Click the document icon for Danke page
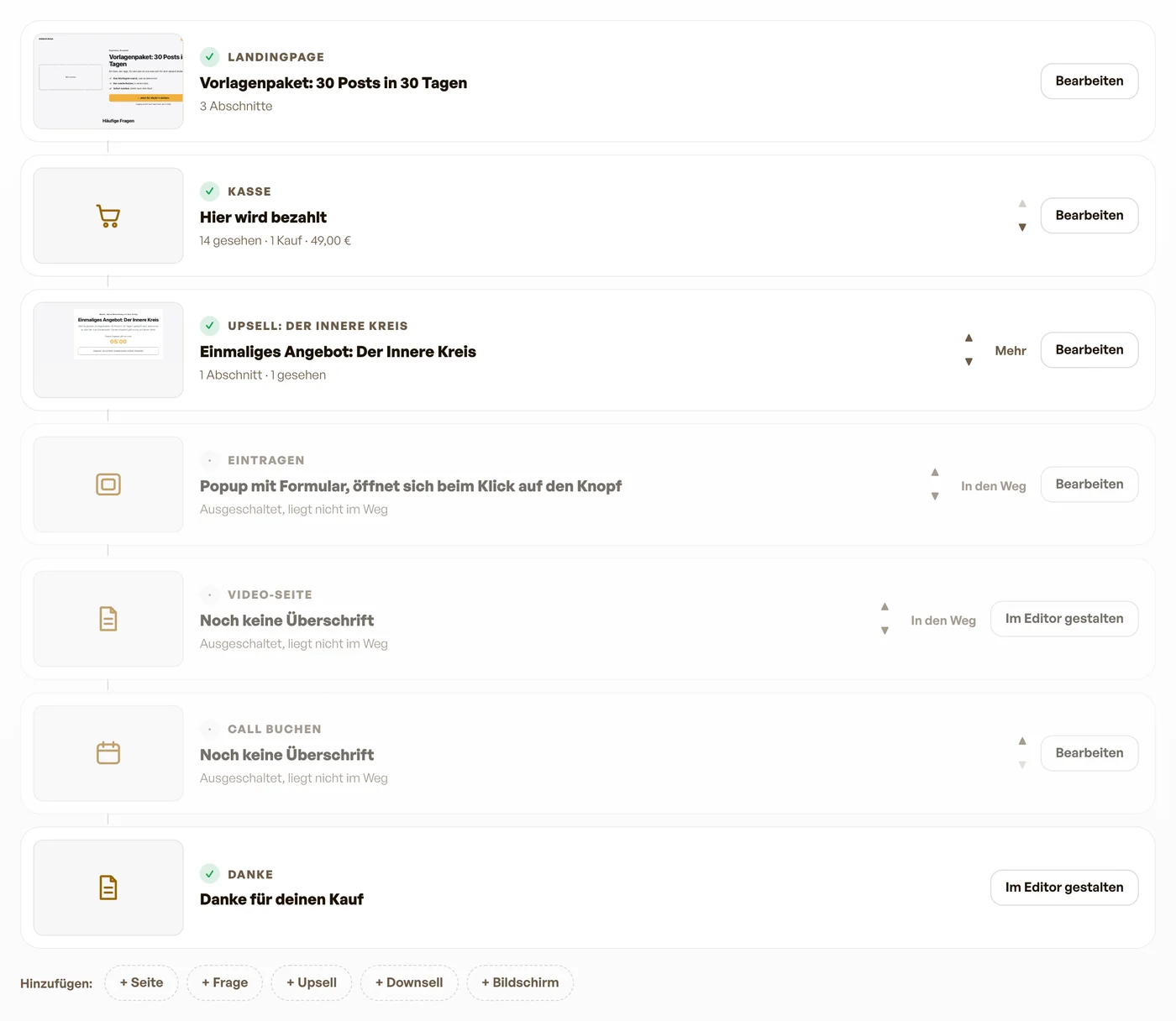 pos(108,887)
